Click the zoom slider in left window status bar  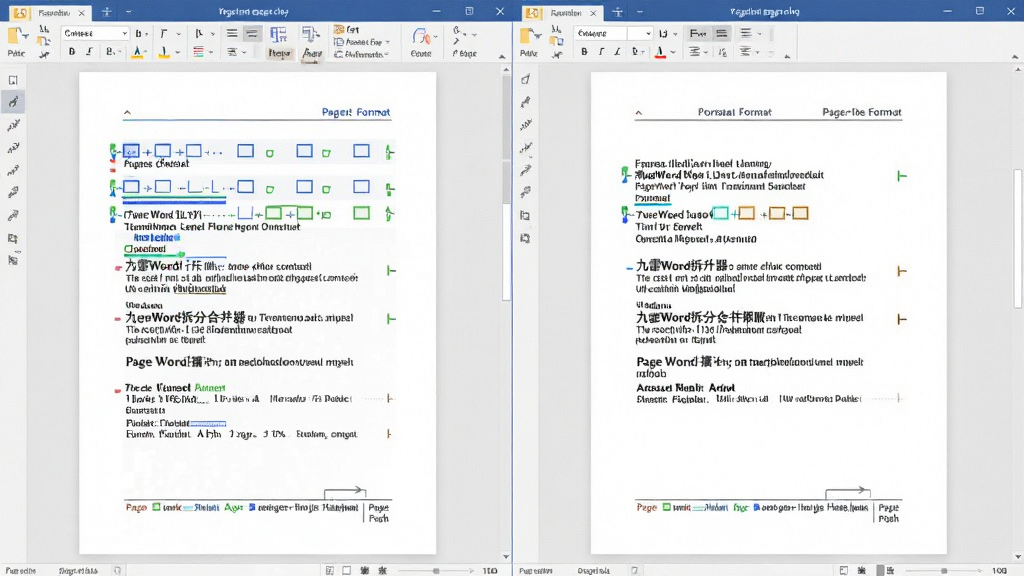pyautogui.click(x=436, y=570)
